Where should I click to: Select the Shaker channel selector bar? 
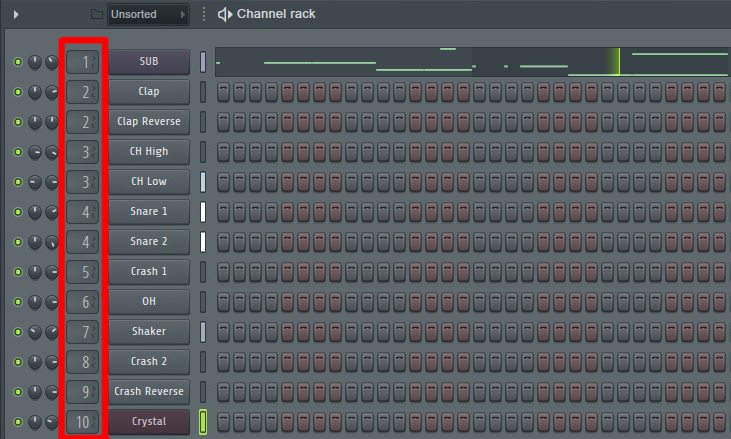pos(203,332)
